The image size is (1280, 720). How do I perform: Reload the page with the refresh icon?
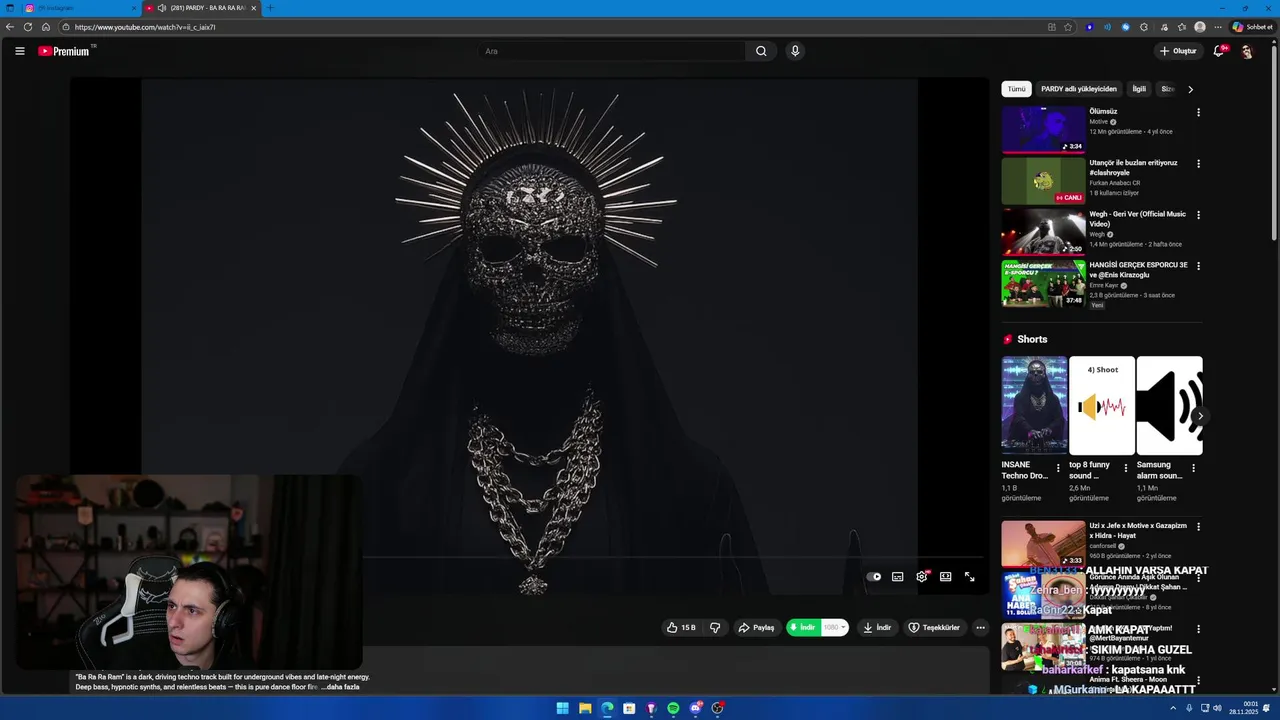[28, 27]
